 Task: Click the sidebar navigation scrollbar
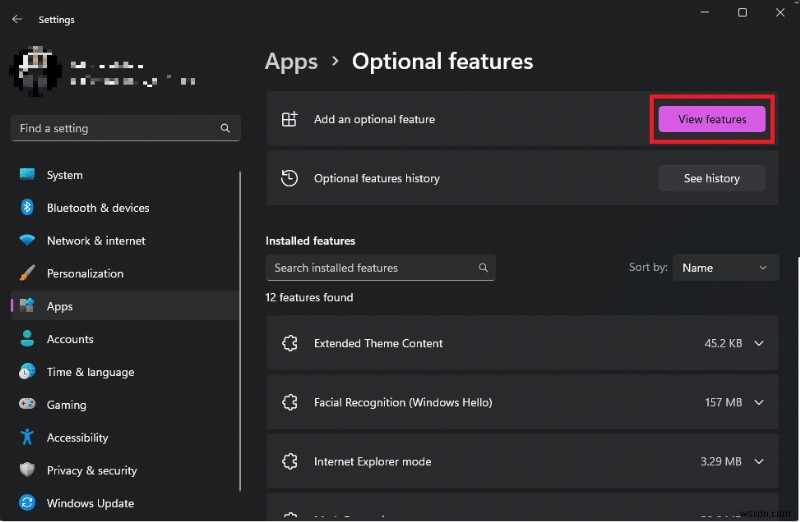pyautogui.click(x=240, y=331)
